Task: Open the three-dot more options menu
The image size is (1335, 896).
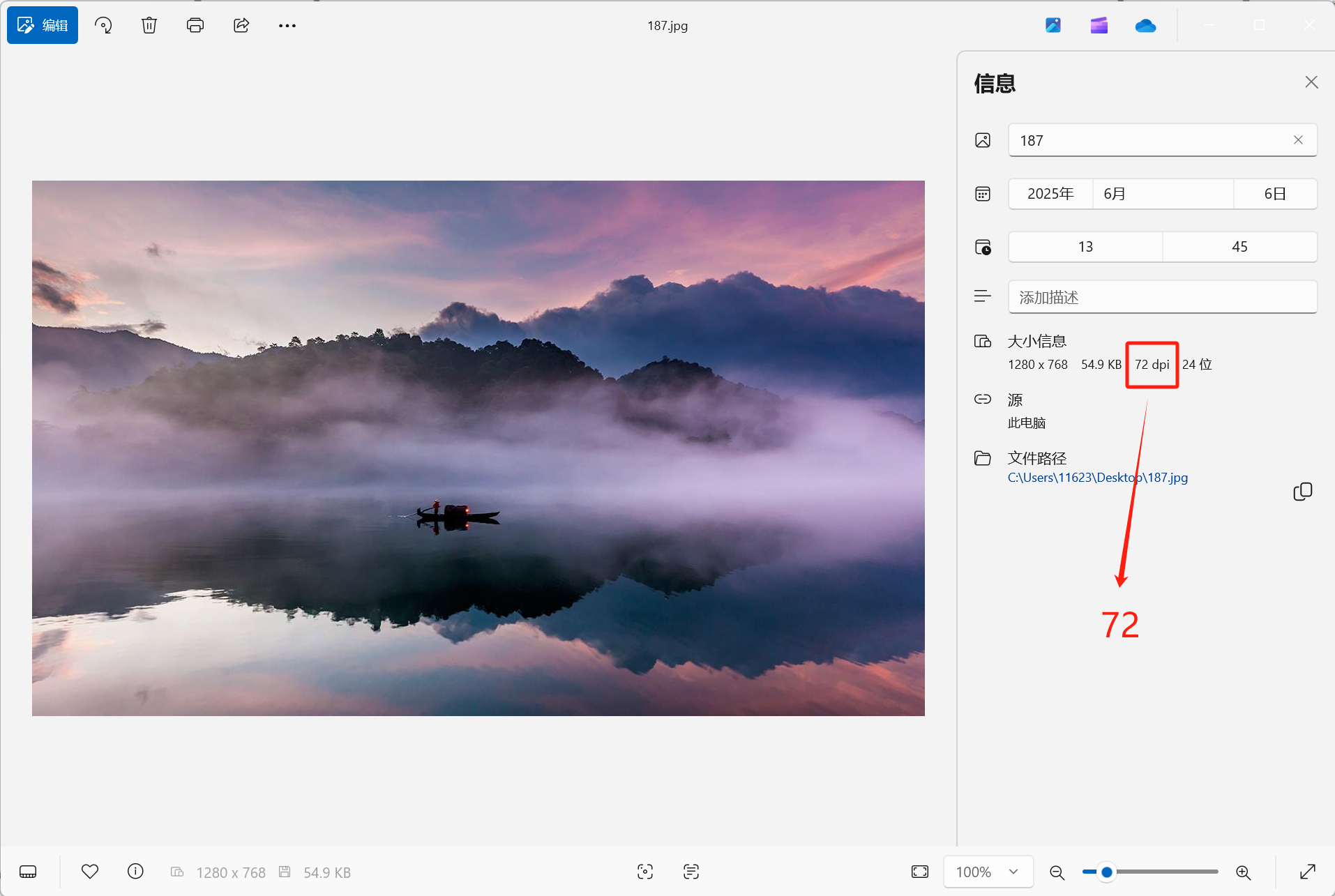Action: pos(287,26)
